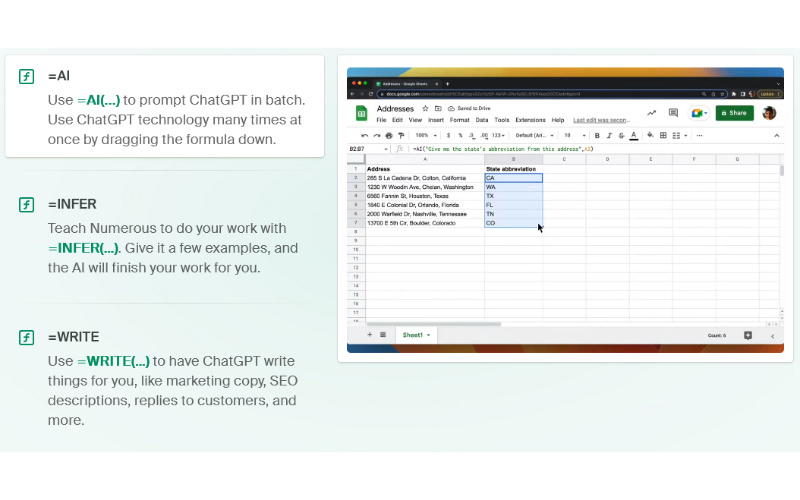Click the green Share button
The image size is (800, 500).
(x=734, y=113)
